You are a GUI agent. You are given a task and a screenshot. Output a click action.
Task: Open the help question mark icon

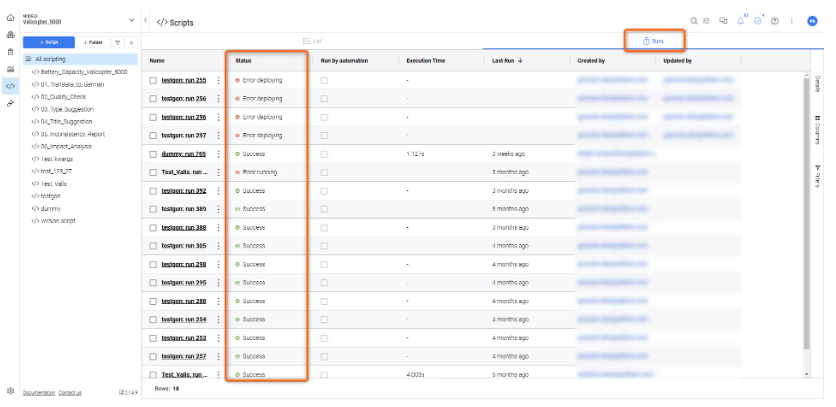click(x=775, y=21)
